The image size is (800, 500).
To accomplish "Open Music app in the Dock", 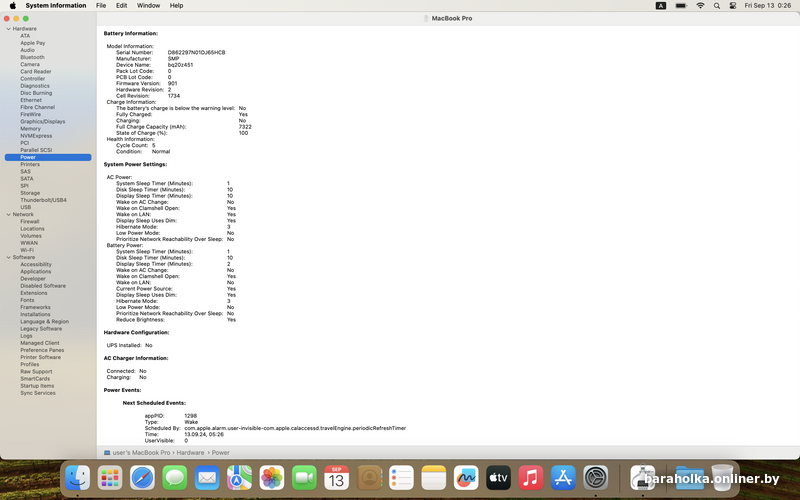I will click(531, 478).
